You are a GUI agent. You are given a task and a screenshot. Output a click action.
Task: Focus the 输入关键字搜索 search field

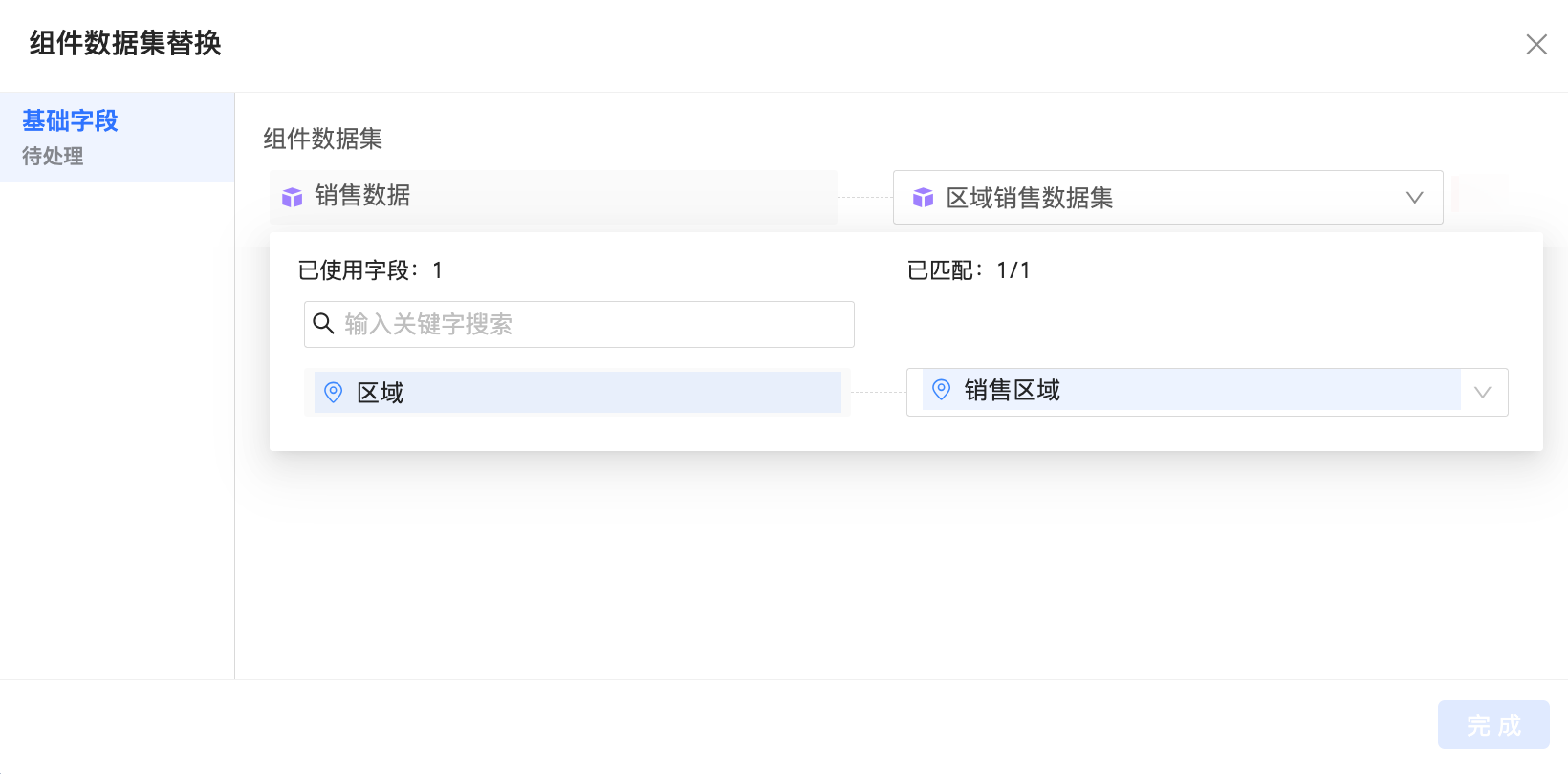point(593,325)
